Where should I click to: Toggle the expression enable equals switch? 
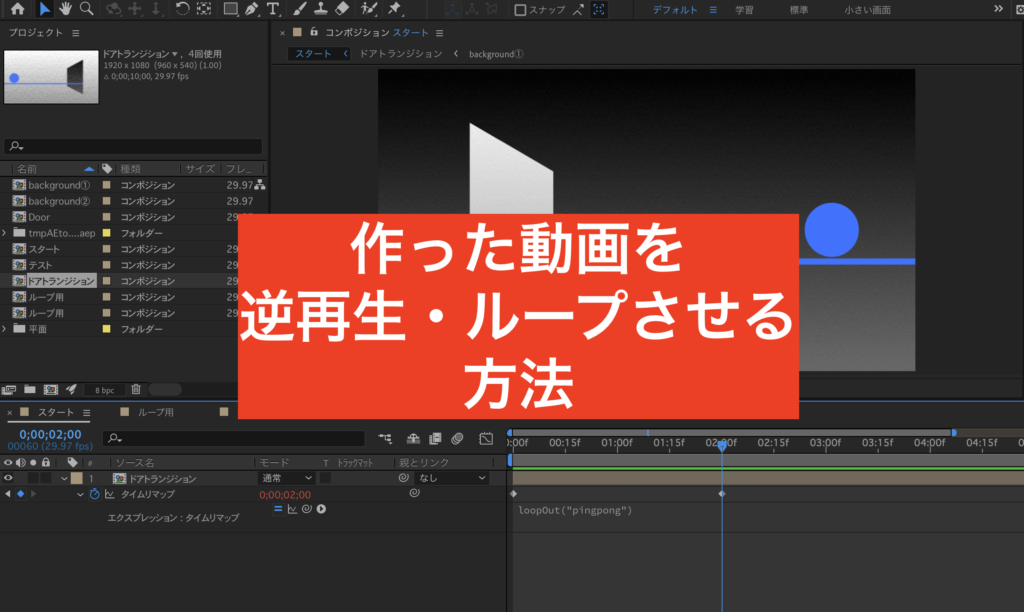pyautogui.click(x=279, y=509)
